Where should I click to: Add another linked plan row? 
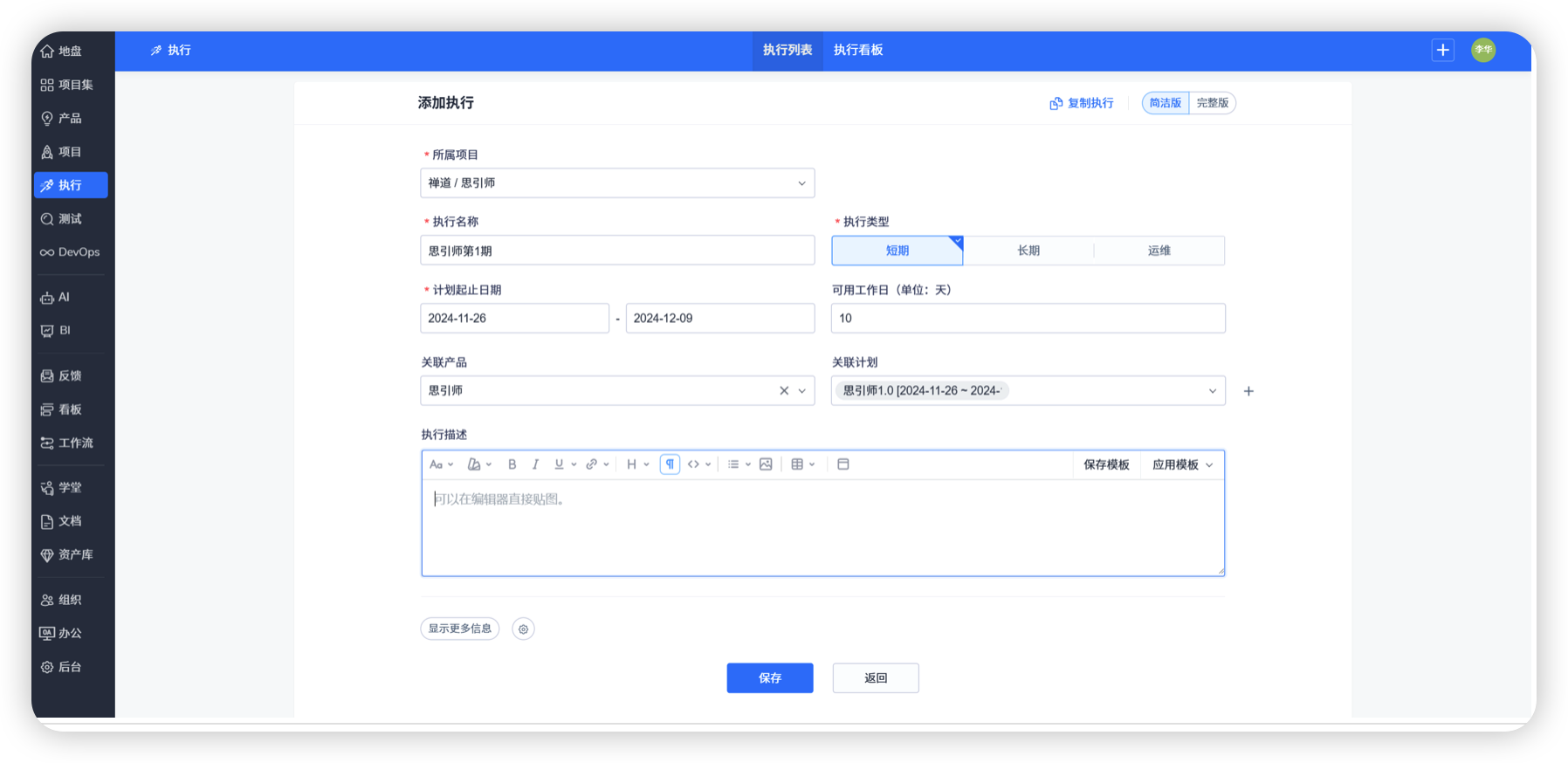[x=1248, y=391]
